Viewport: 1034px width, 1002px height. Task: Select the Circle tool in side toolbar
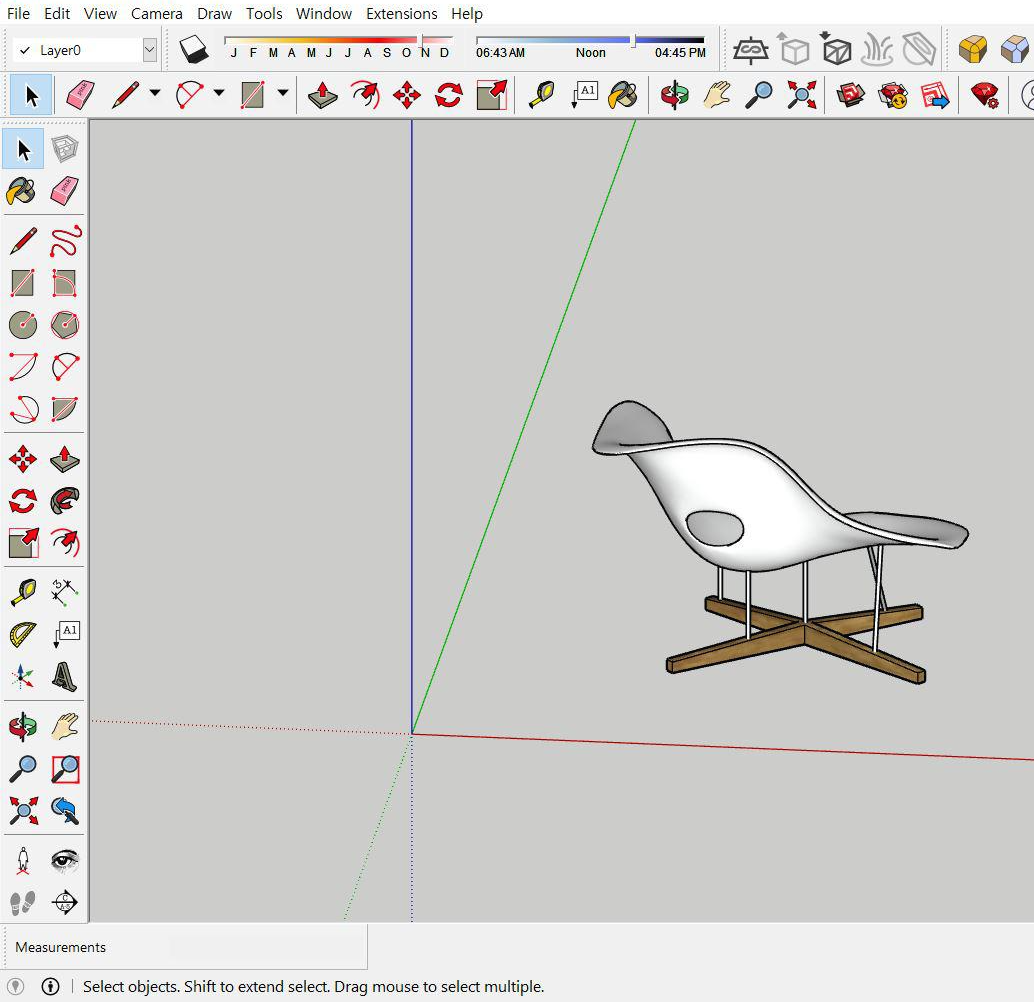tap(23, 325)
